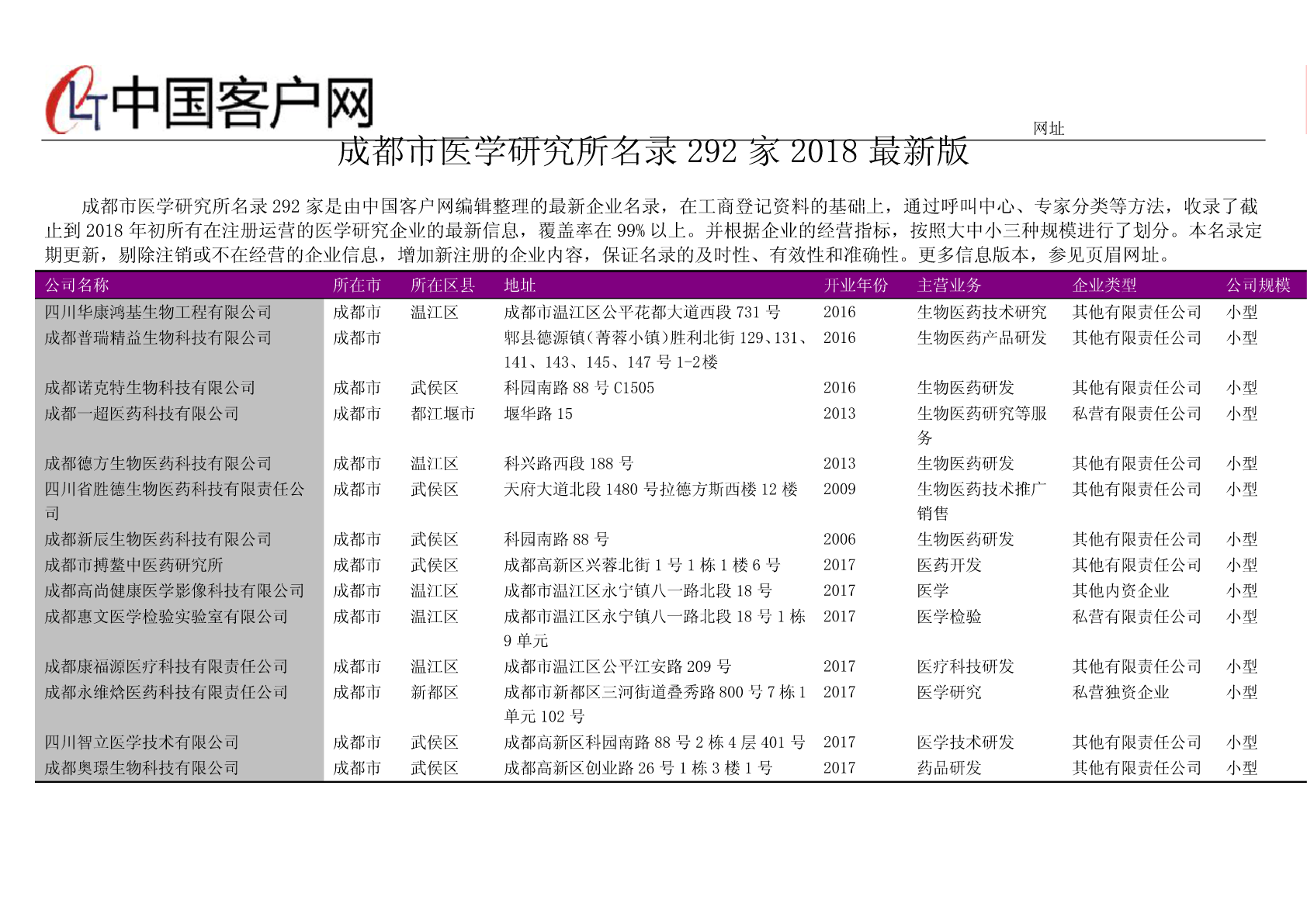Select company 成都新辰生物医药科技有限公司
The height and width of the screenshot is (924, 1307).
158,539
